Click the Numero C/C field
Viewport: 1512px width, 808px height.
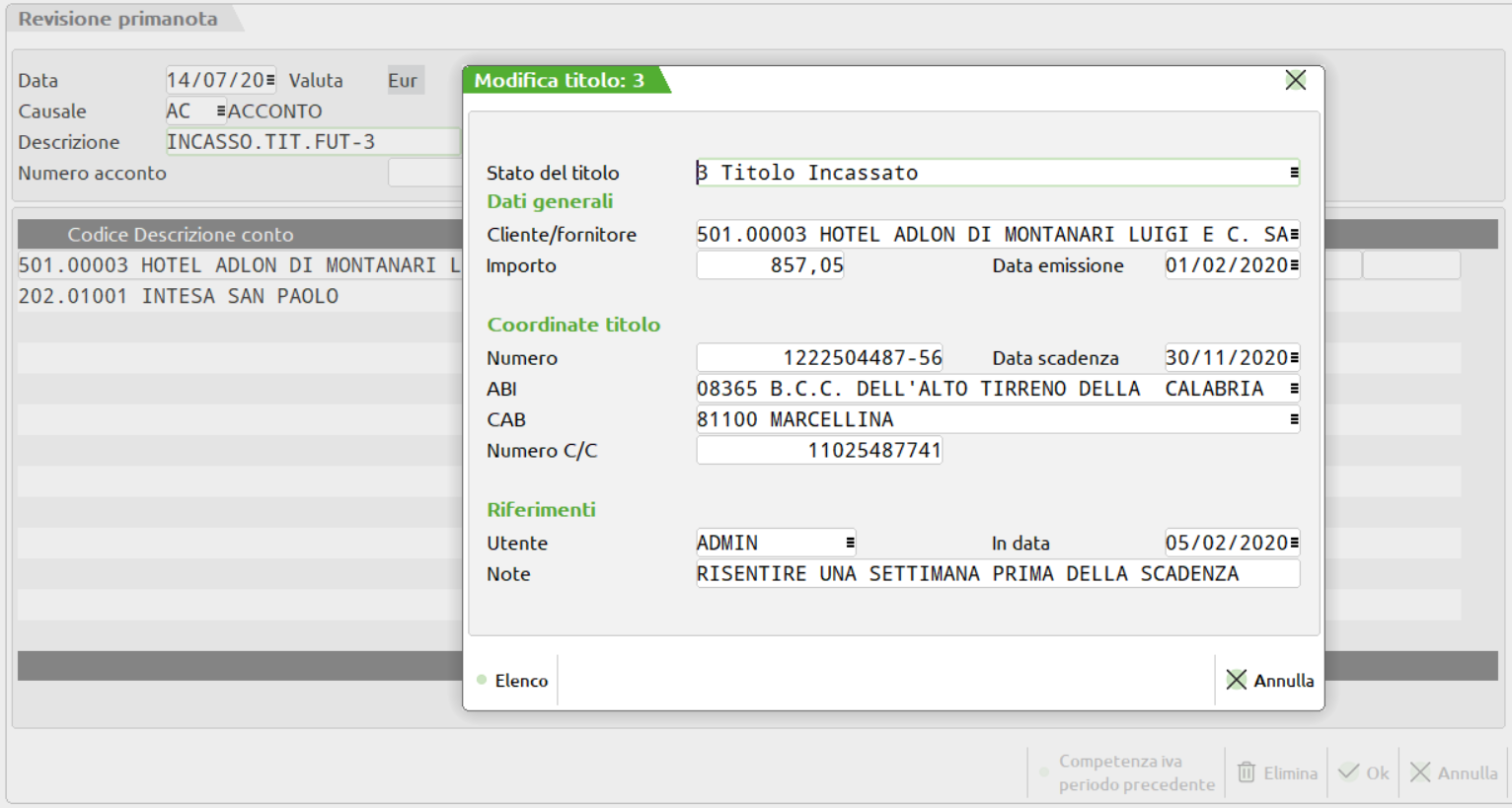[x=819, y=451]
